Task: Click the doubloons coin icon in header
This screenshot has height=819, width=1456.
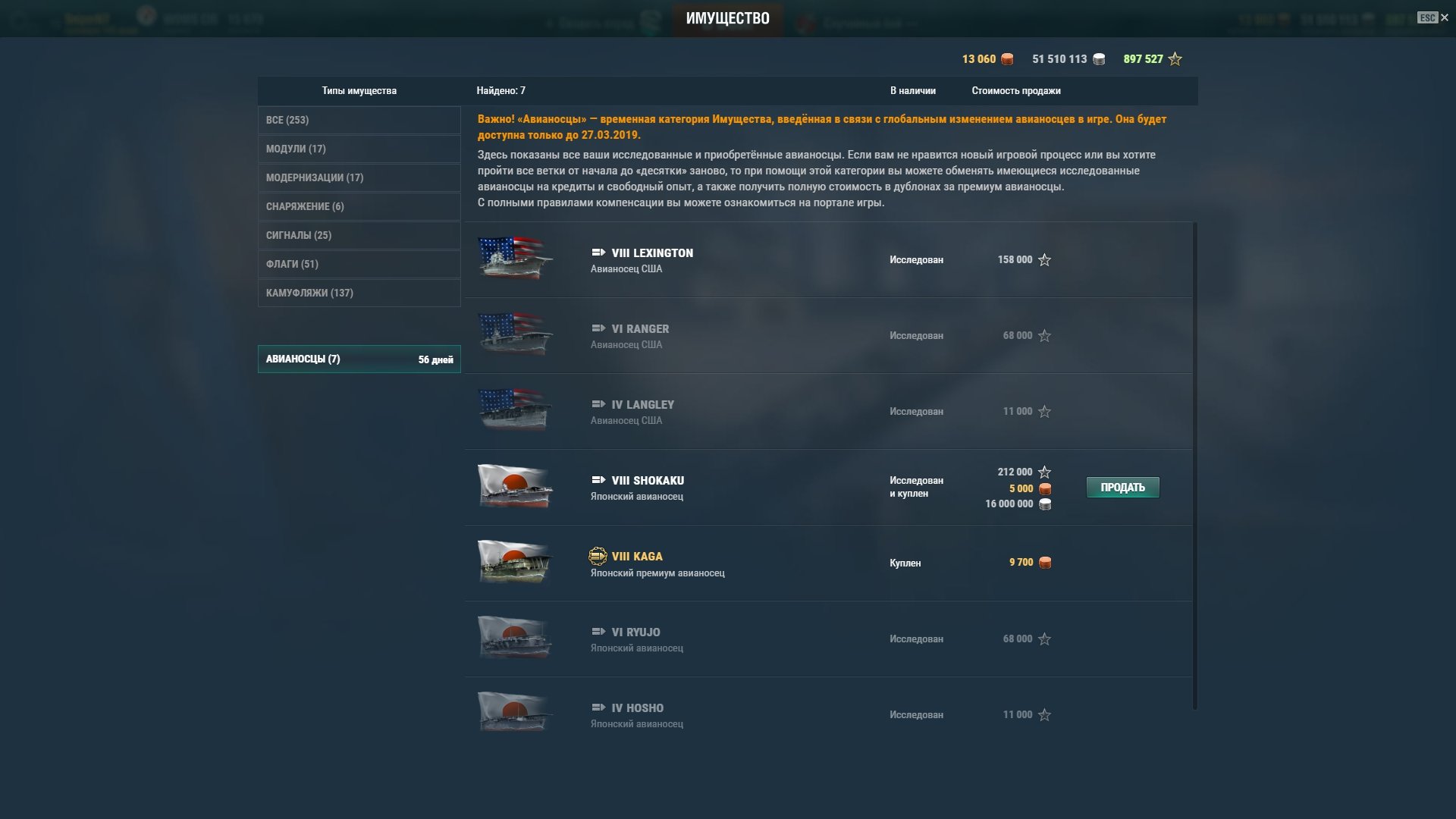Action: click(x=1007, y=59)
